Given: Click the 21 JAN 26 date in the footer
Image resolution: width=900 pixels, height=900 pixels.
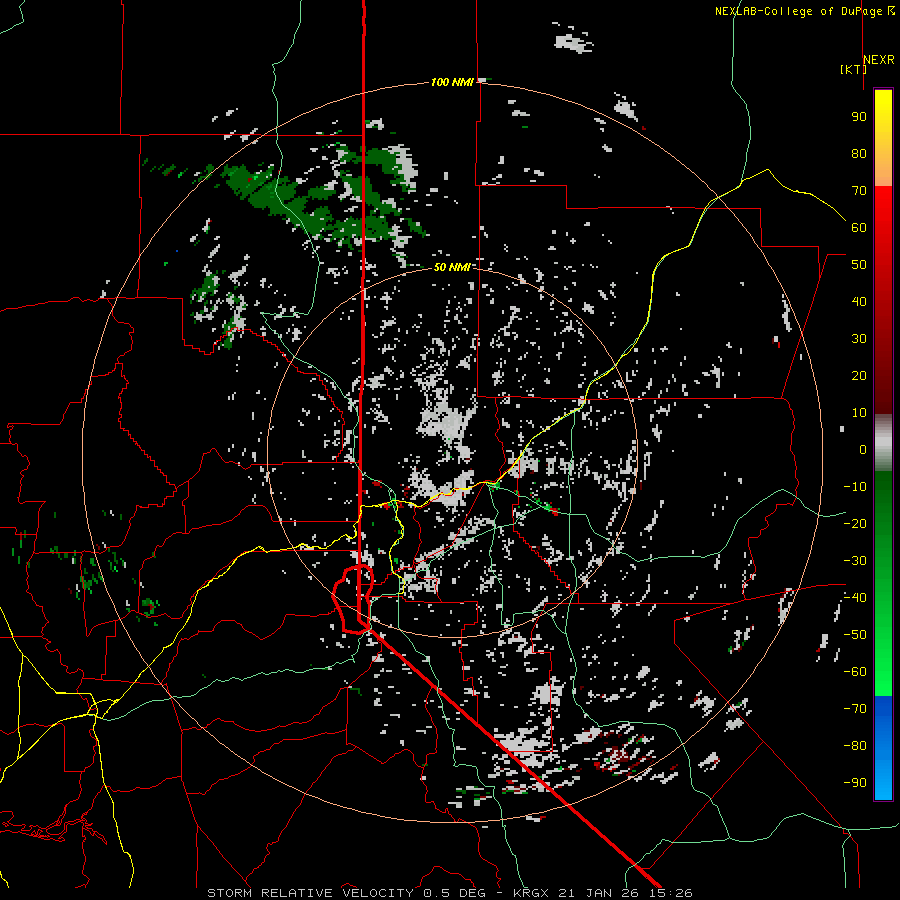Looking at the screenshot, I should (599, 893).
